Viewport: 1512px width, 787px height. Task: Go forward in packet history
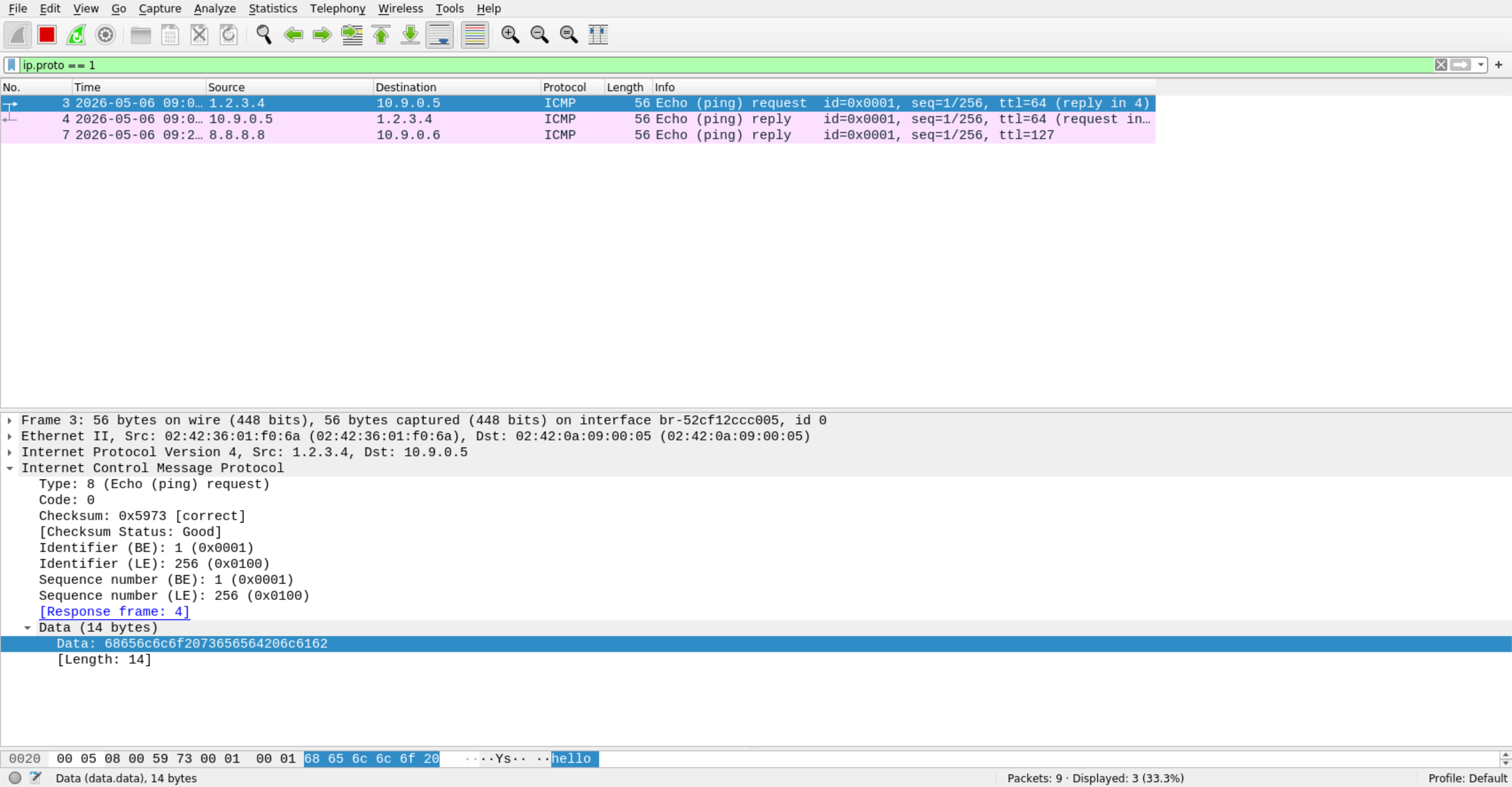322,35
